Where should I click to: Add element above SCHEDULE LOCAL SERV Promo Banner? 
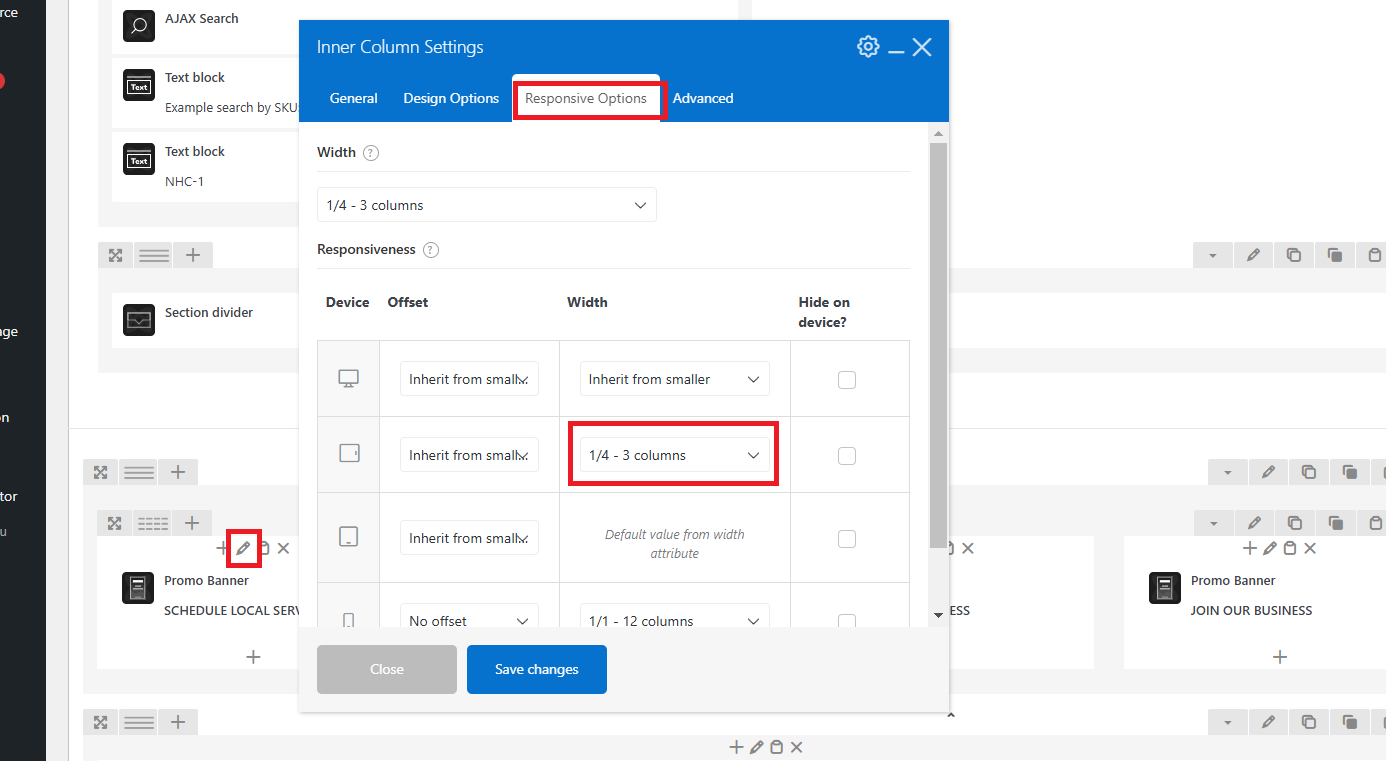pos(222,548)
